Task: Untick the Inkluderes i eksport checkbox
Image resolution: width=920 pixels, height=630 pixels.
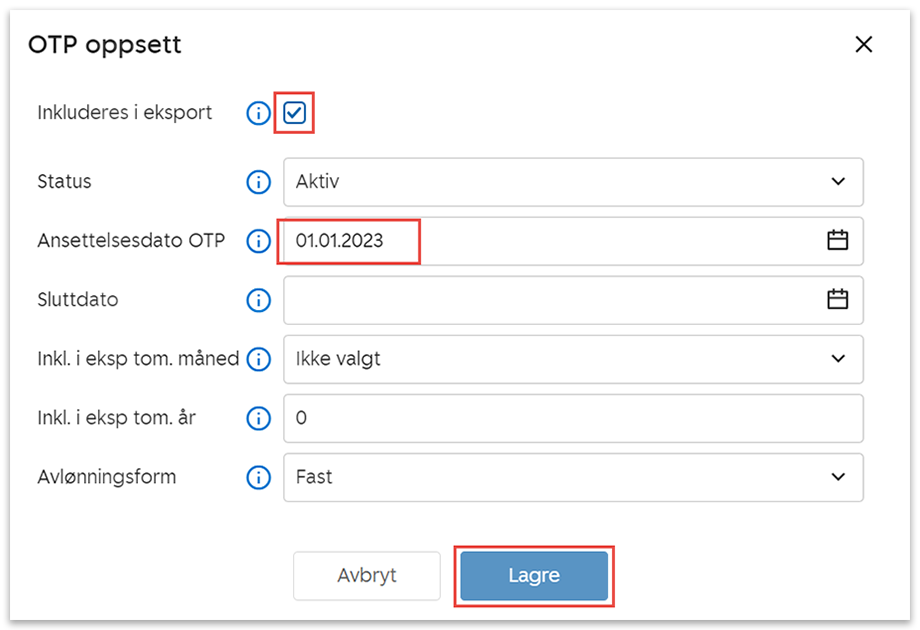Action: click(294, 113)
